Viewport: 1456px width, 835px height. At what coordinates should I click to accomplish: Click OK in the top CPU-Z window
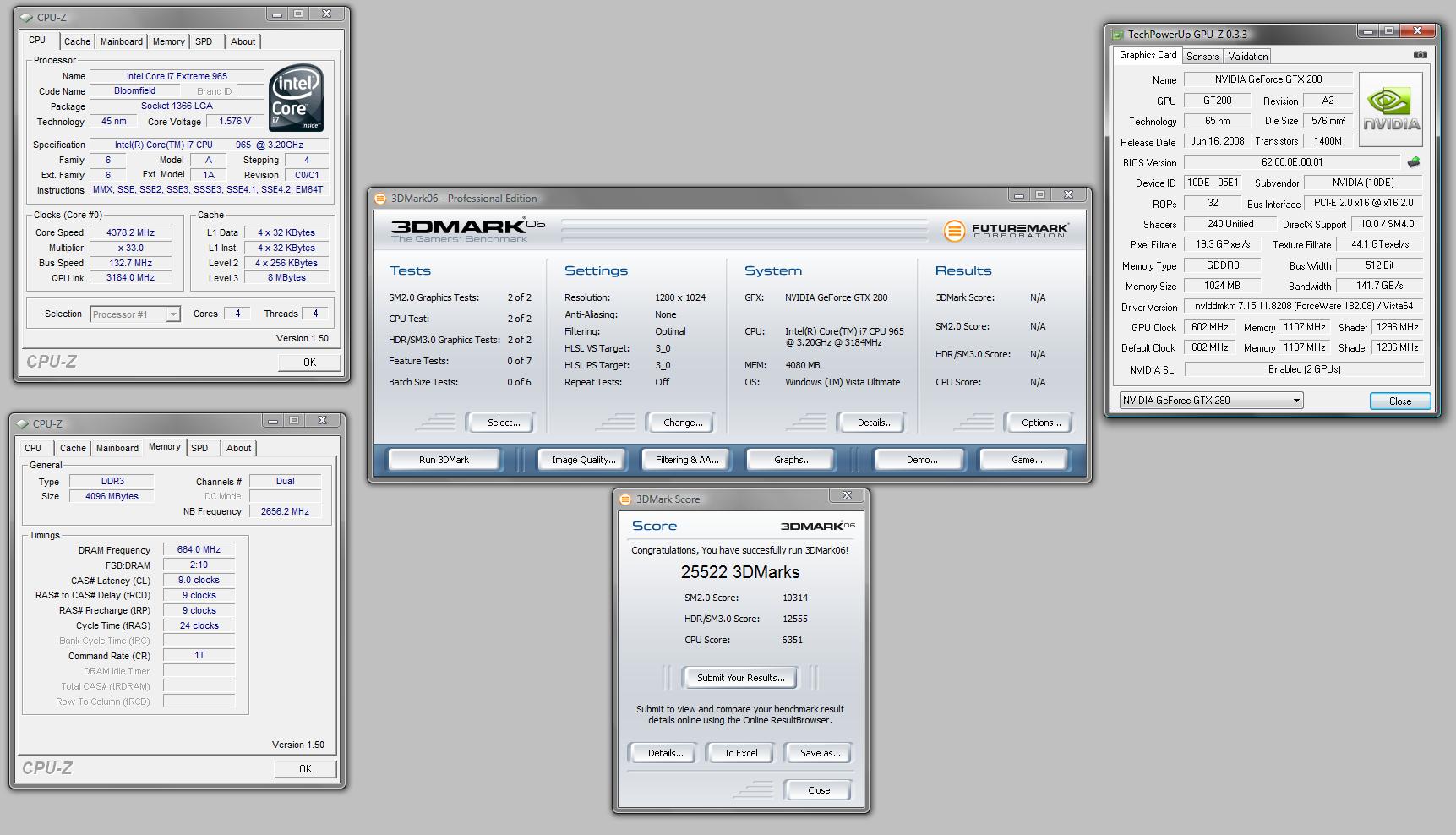309,363
